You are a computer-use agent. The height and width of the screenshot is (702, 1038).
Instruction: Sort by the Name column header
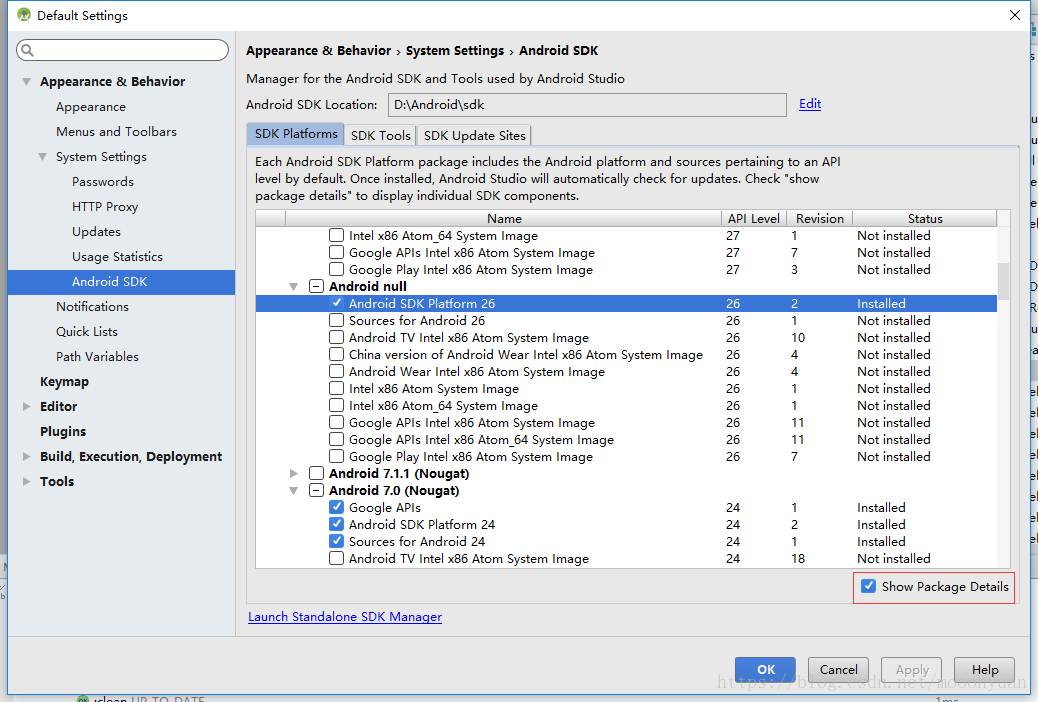pos(504,219)
